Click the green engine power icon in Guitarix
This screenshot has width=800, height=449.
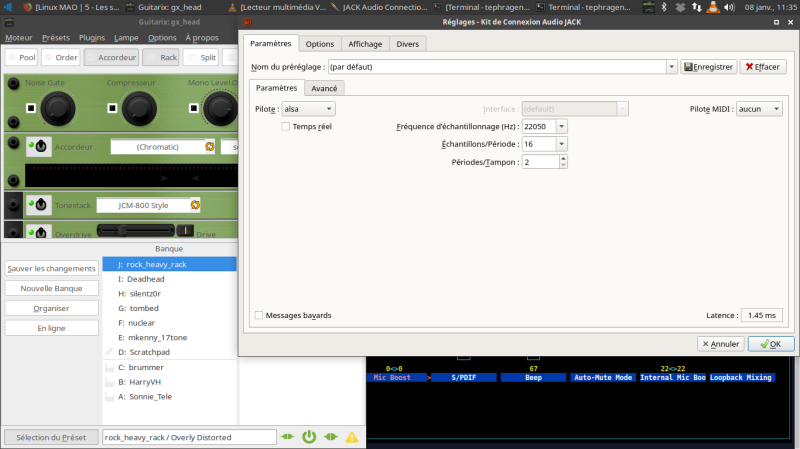309,437
